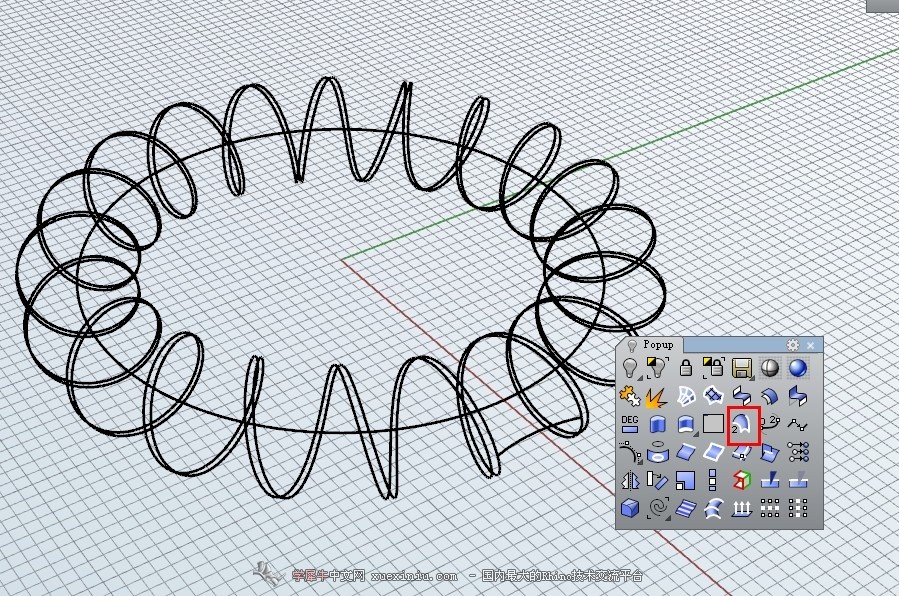Viewport: 899px width, 596px height.
Task: Close the Popup toolbar
Action: point(810,345)
